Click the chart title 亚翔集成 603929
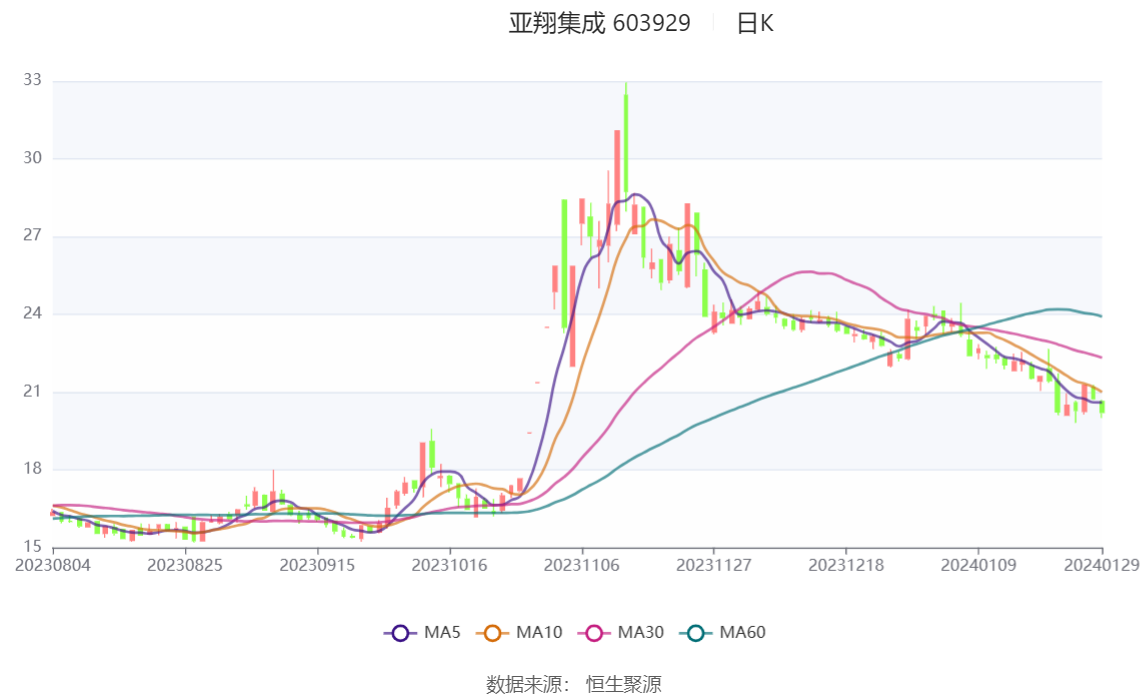1148x699 pixels. tap(600, 23)
